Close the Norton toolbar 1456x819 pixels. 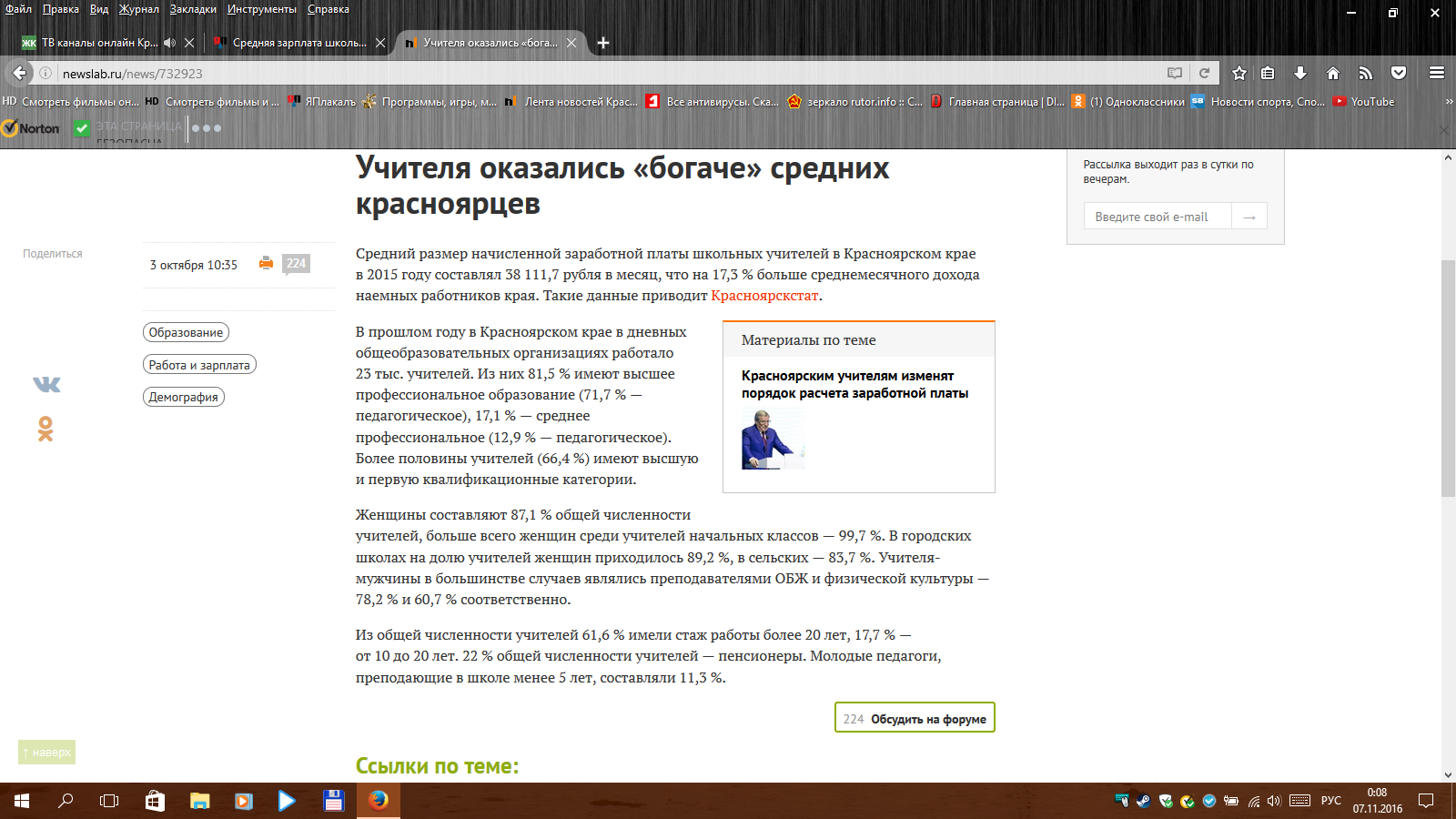(x=1444, y=129)
